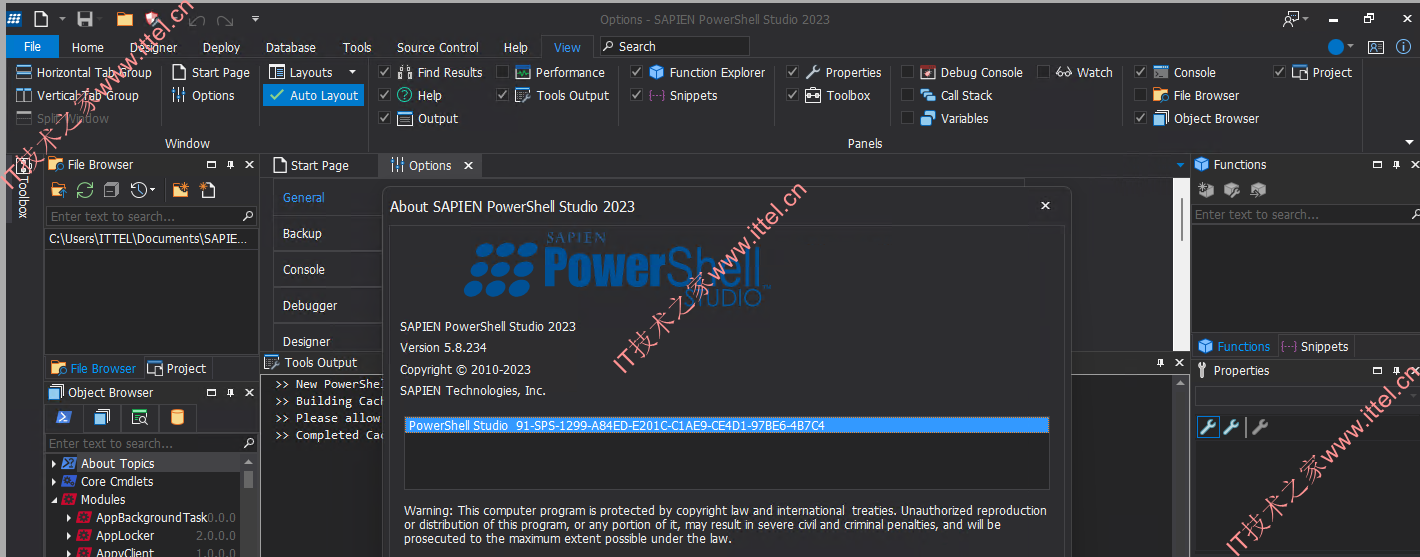Click the database cylinder icon in Object Browser
This screenshot has width=1420, height=557.
(x=177, y=417)
